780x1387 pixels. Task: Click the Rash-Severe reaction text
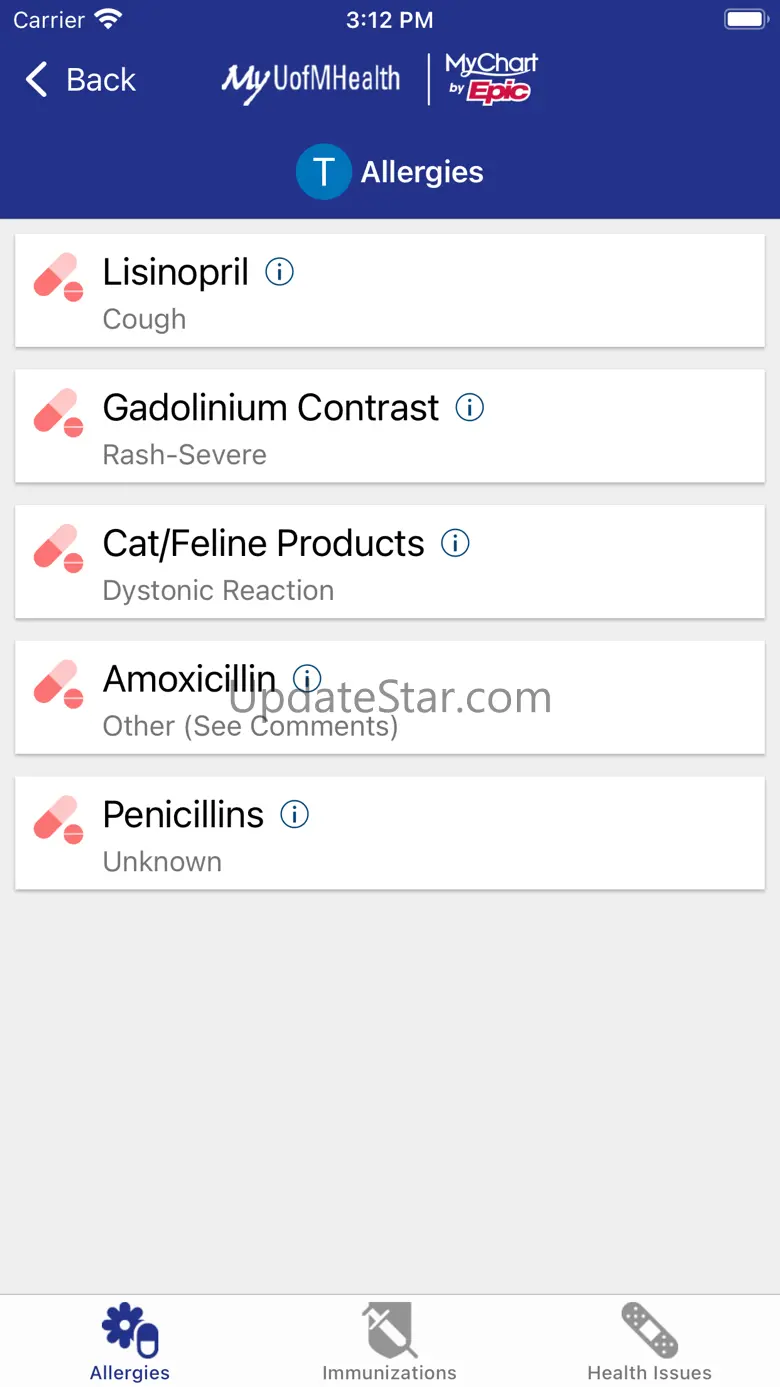point(185,455)
